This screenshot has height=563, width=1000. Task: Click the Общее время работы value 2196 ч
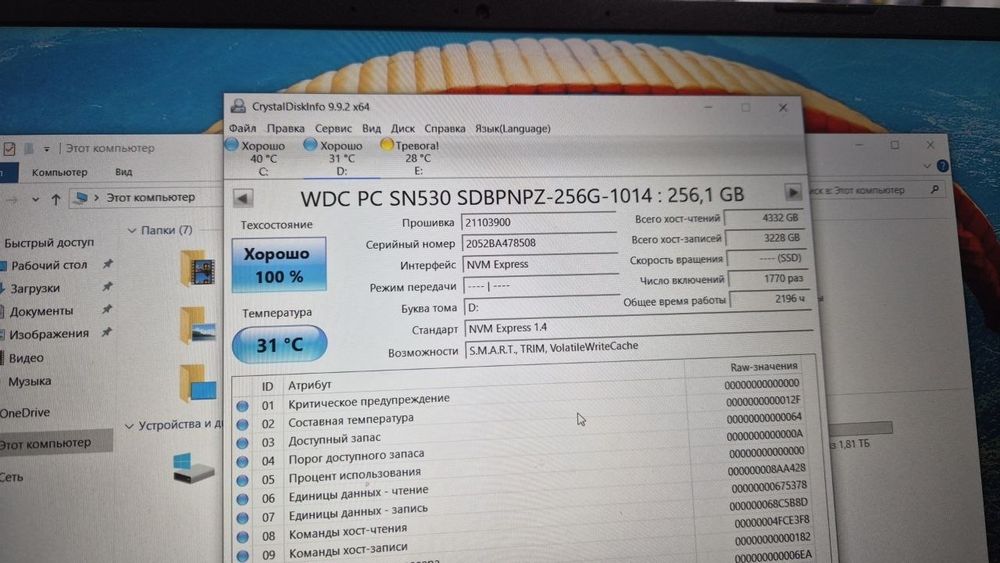click(768, 298)
